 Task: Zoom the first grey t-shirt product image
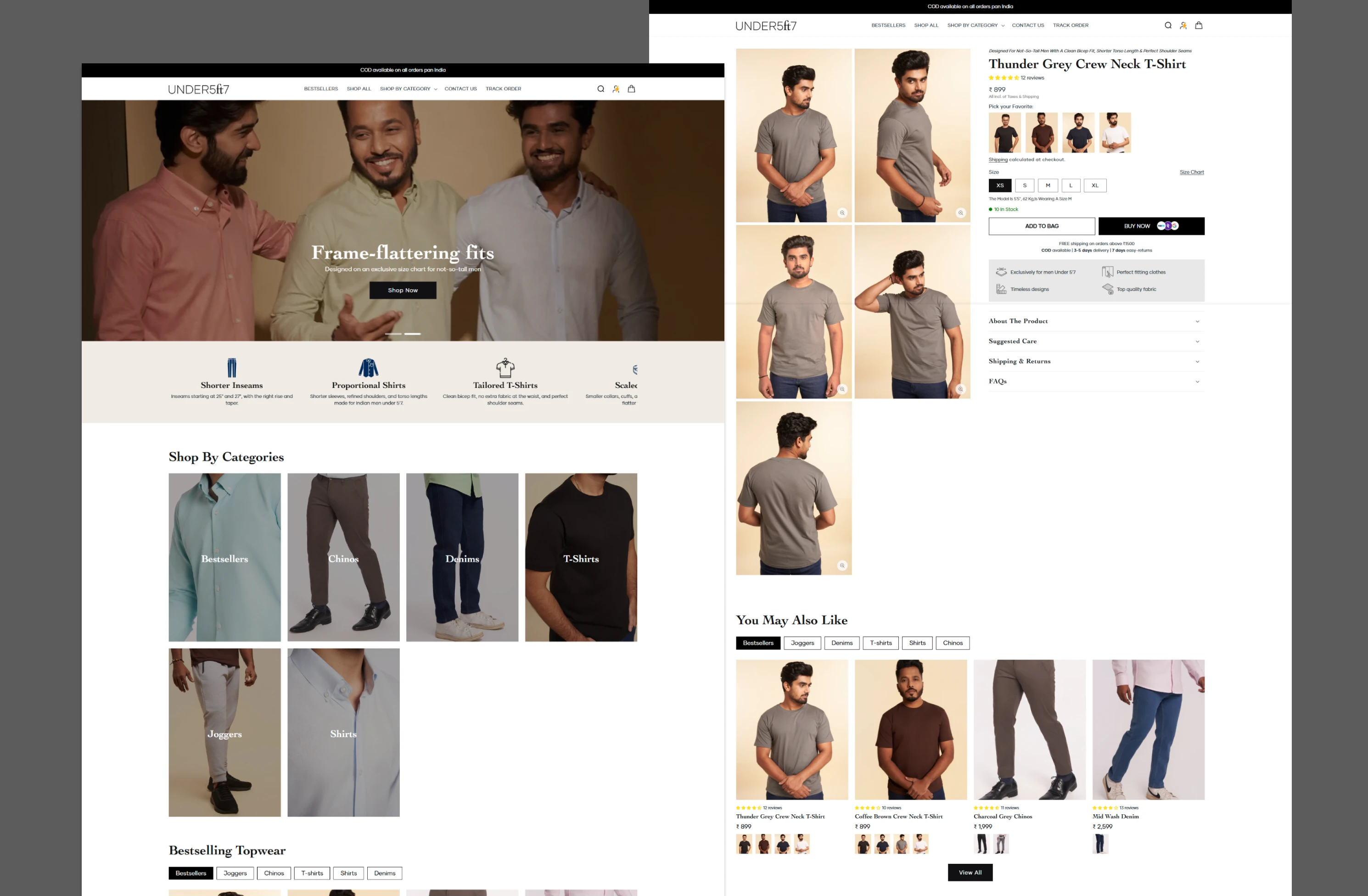[842, 213]
